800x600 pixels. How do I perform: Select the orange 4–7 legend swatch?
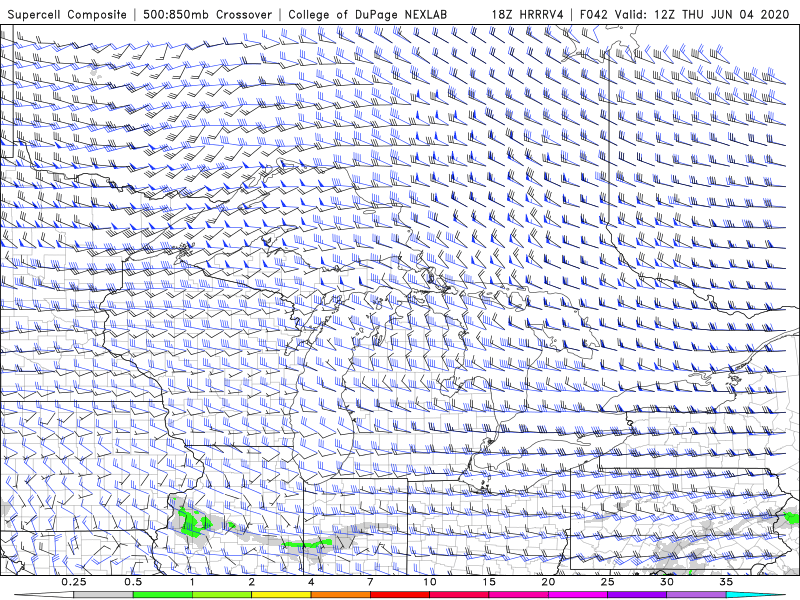340,595
